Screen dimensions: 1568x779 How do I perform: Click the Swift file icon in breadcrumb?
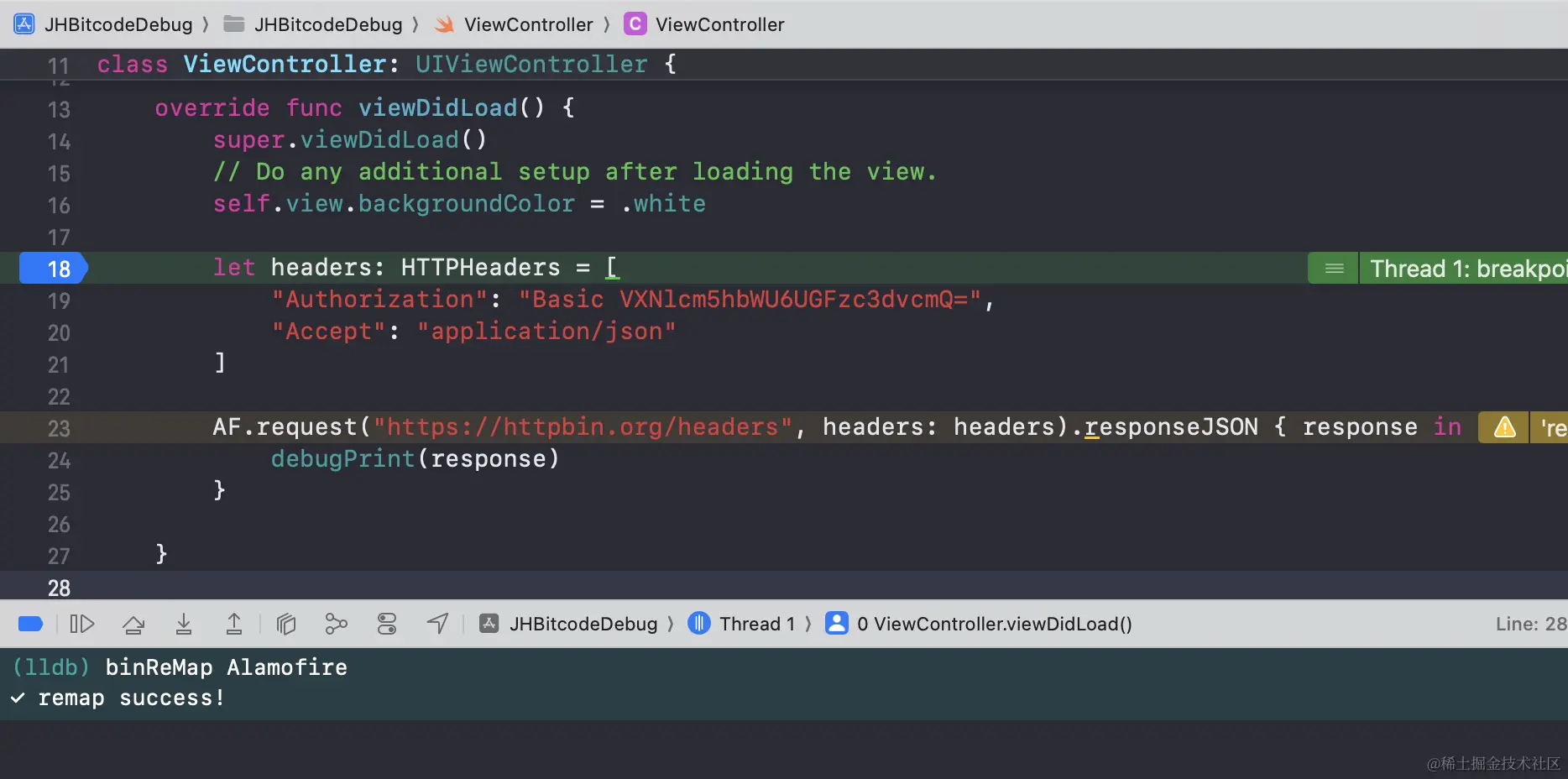point(444,24)
